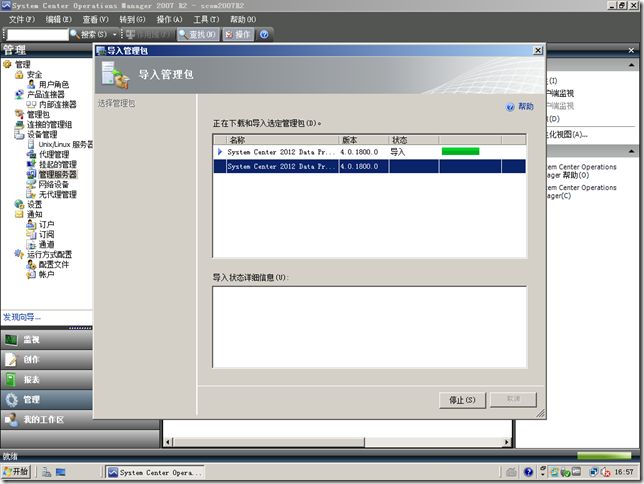The height and width of the screenshot is (484, 644).
Task: Click the 名称 column header
Action: [282, 140]
